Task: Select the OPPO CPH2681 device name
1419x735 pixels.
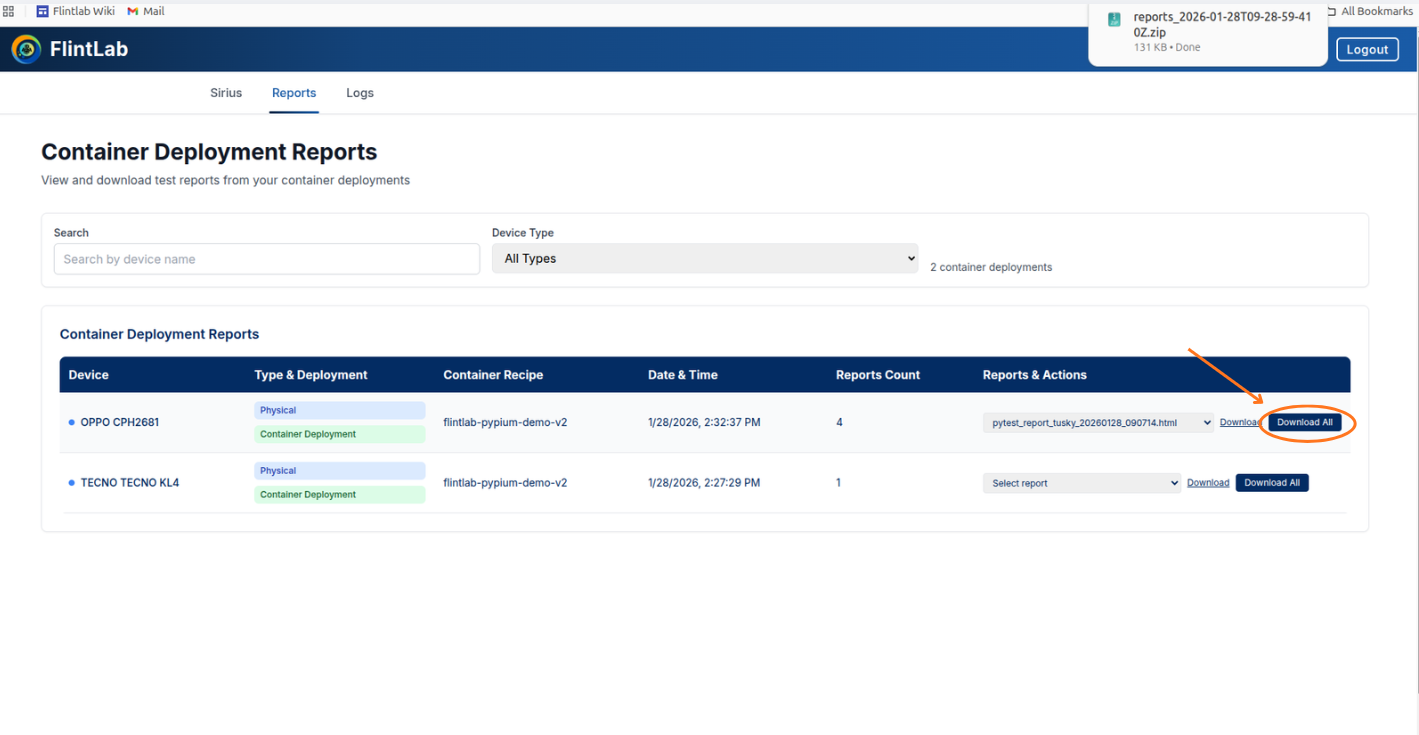Action: point(120,422)
